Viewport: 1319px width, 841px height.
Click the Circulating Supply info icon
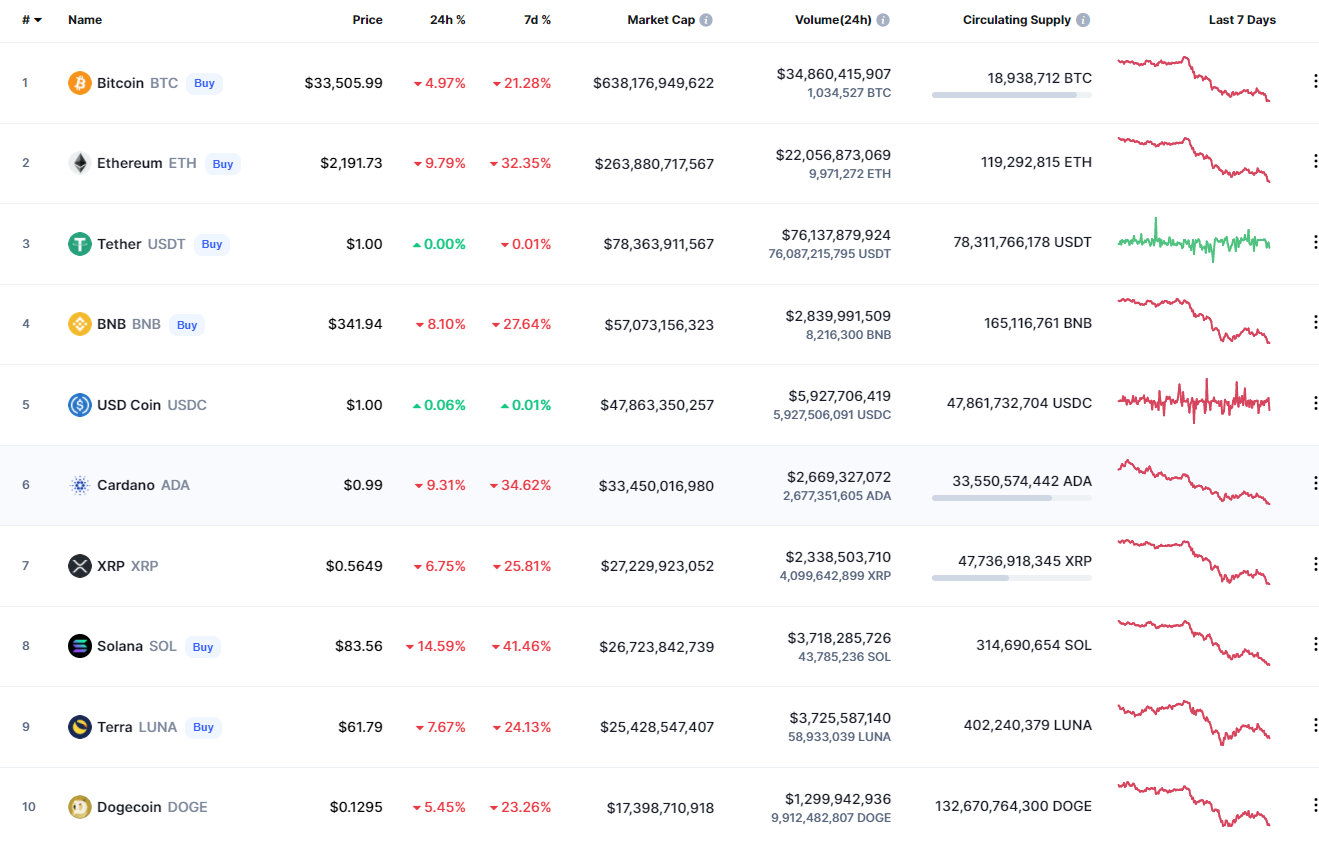click(x=1083, y=20)
